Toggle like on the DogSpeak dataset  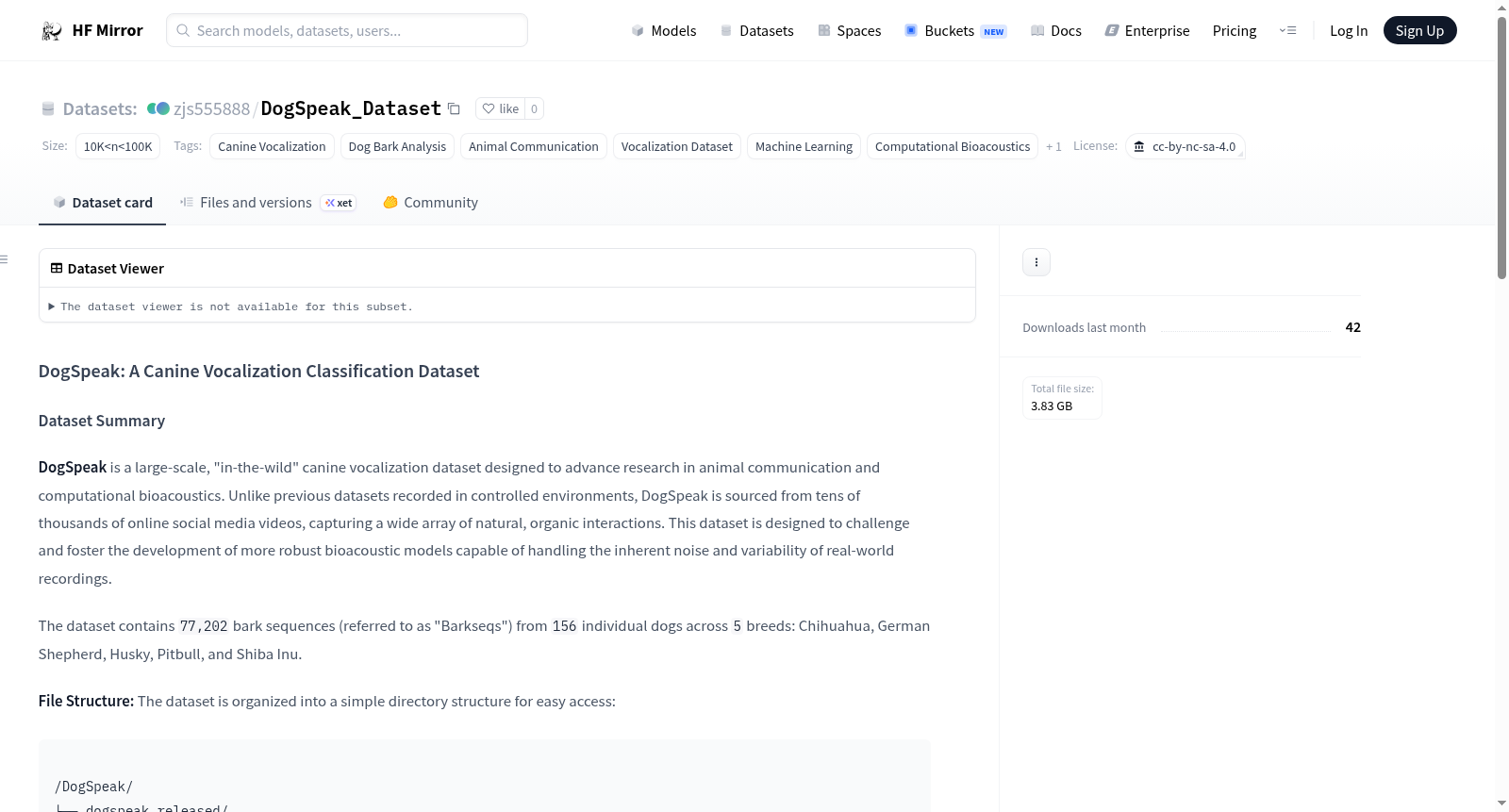[500, 108]
